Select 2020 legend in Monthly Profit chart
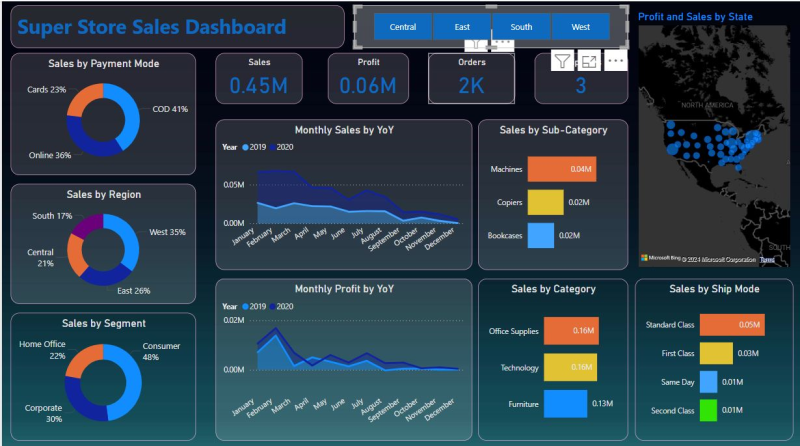This screenshot has width=800, height=446. click(x=283, y=306)
